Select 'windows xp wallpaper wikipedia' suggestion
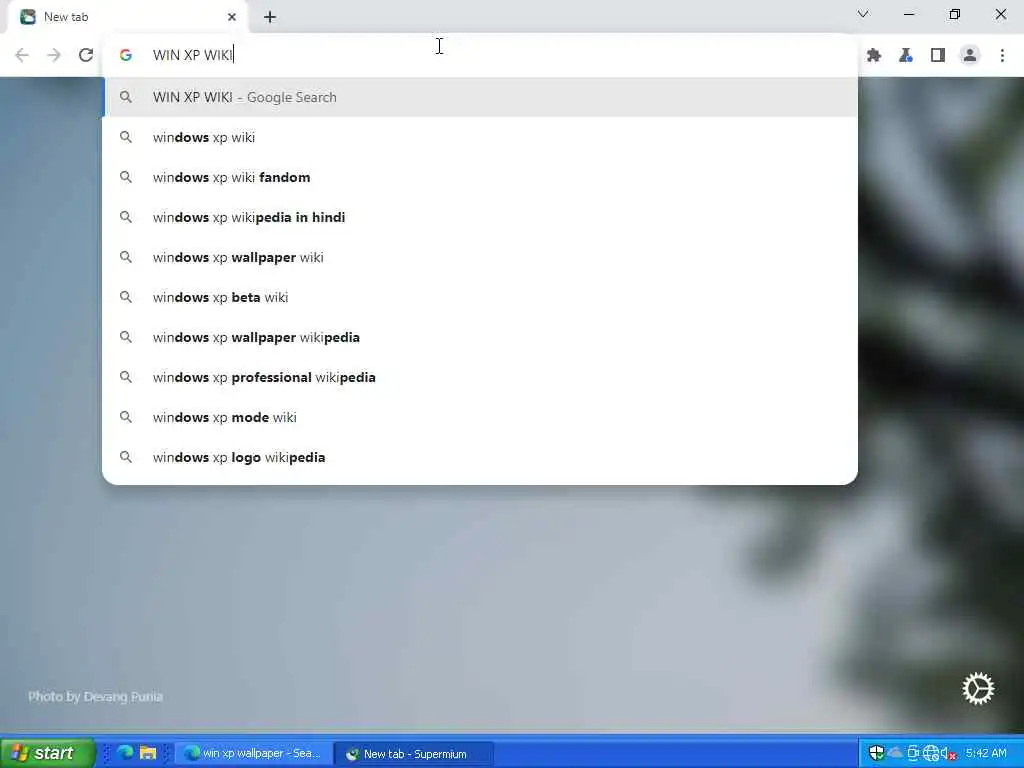1024x768 pixels. (x=481, y=337)
